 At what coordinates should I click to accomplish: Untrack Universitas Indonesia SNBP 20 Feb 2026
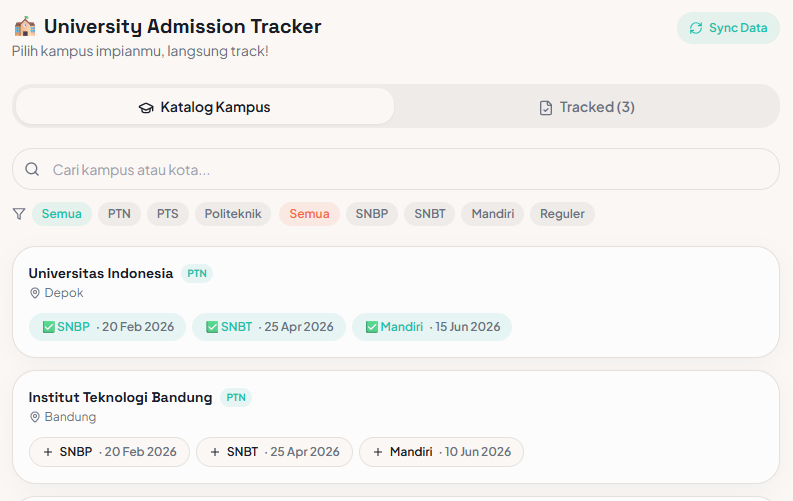107,327
